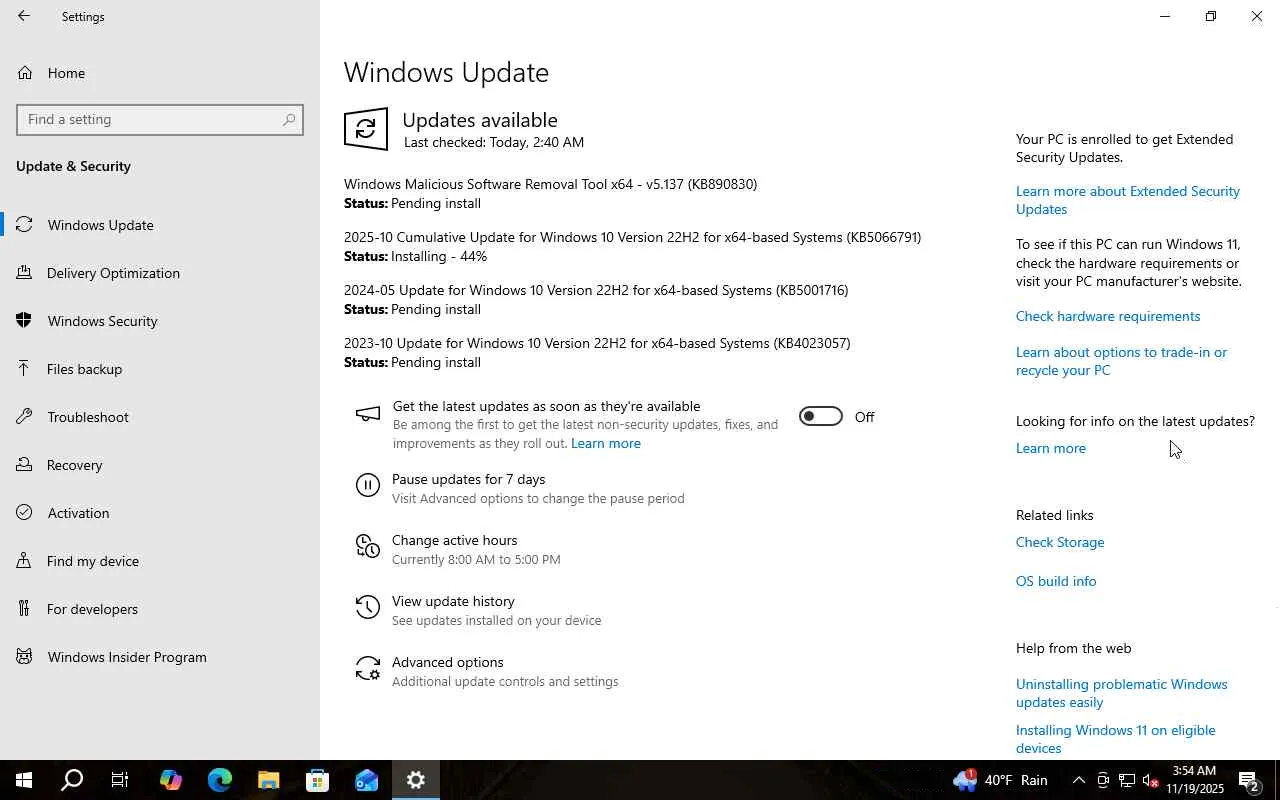Click the Malicious Software Removal Tool update text
Image resolution: width=1280 pixels, height=800 pixels.
point(550,184)
